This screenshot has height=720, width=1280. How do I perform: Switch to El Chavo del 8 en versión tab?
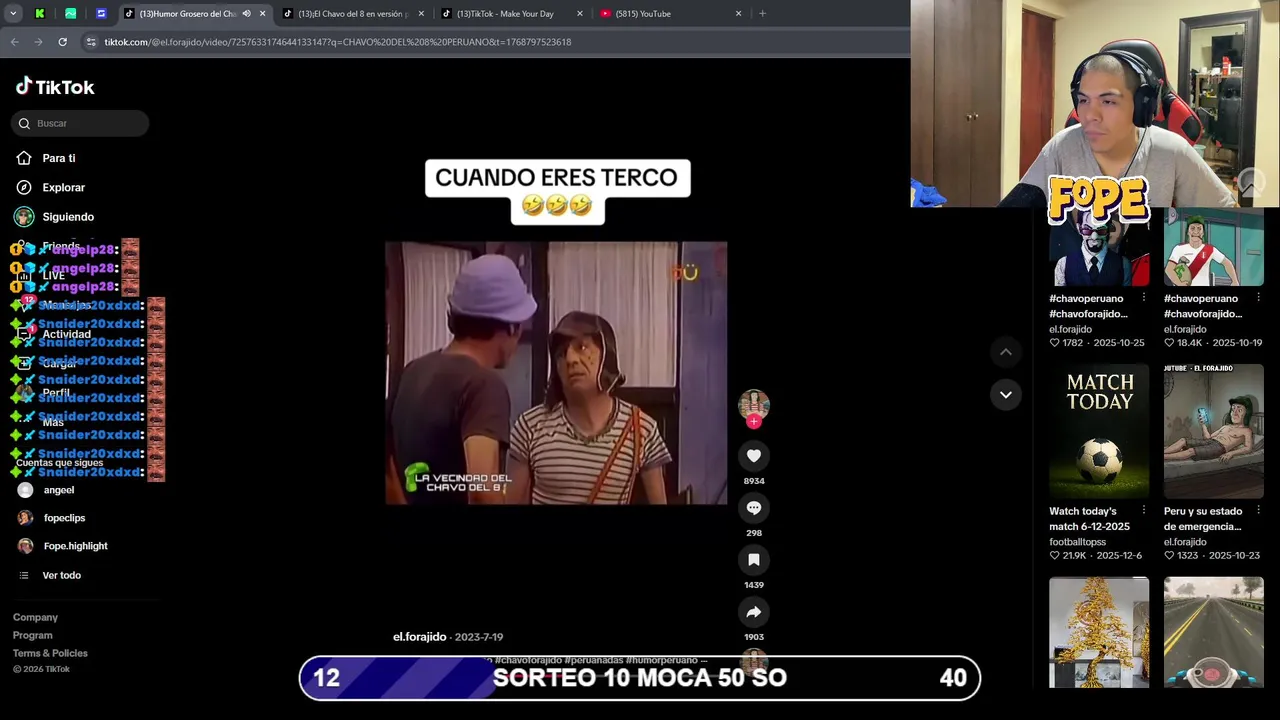[x=353, y=14]
